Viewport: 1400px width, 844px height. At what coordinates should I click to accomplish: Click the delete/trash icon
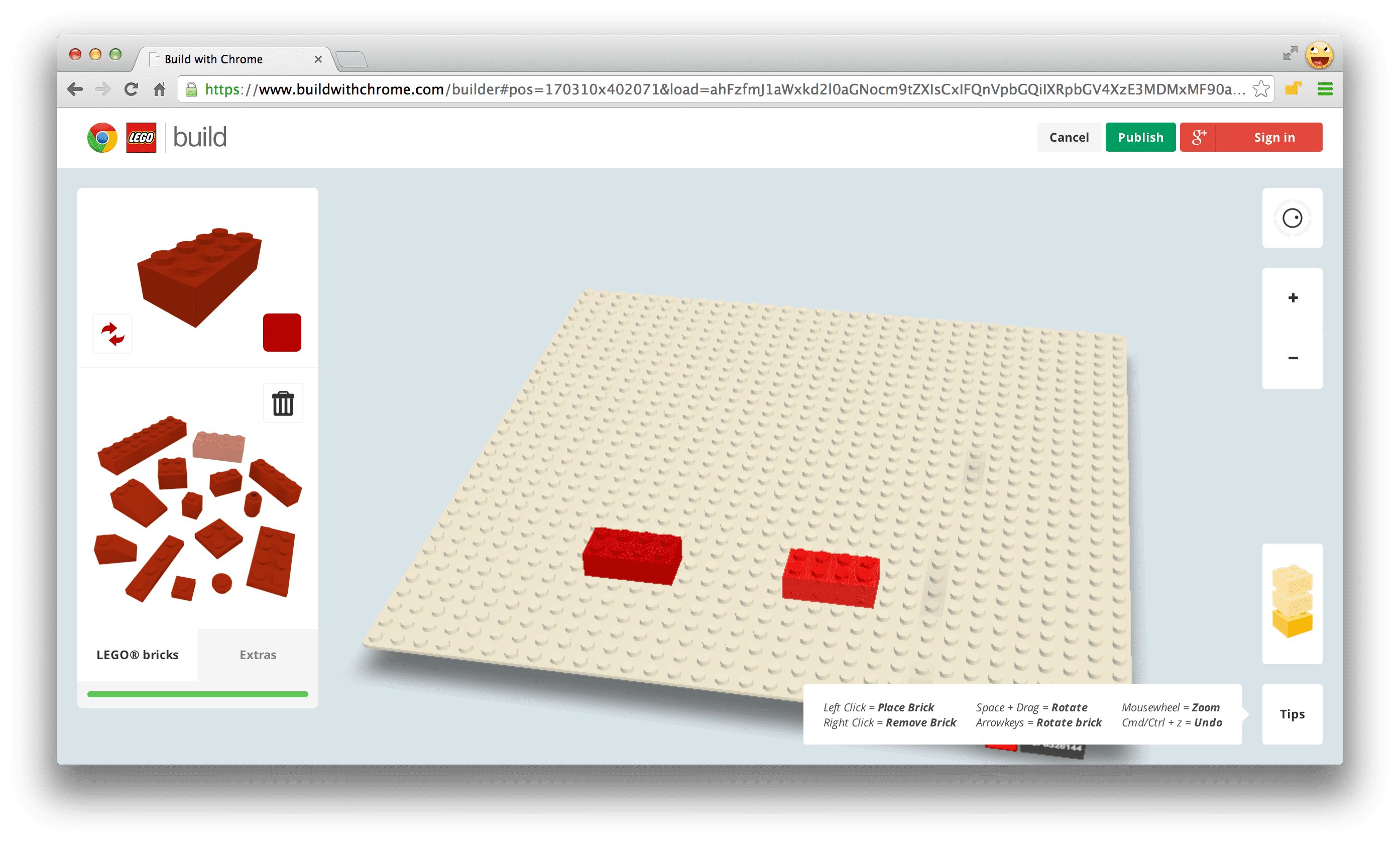tap(284, 403)
